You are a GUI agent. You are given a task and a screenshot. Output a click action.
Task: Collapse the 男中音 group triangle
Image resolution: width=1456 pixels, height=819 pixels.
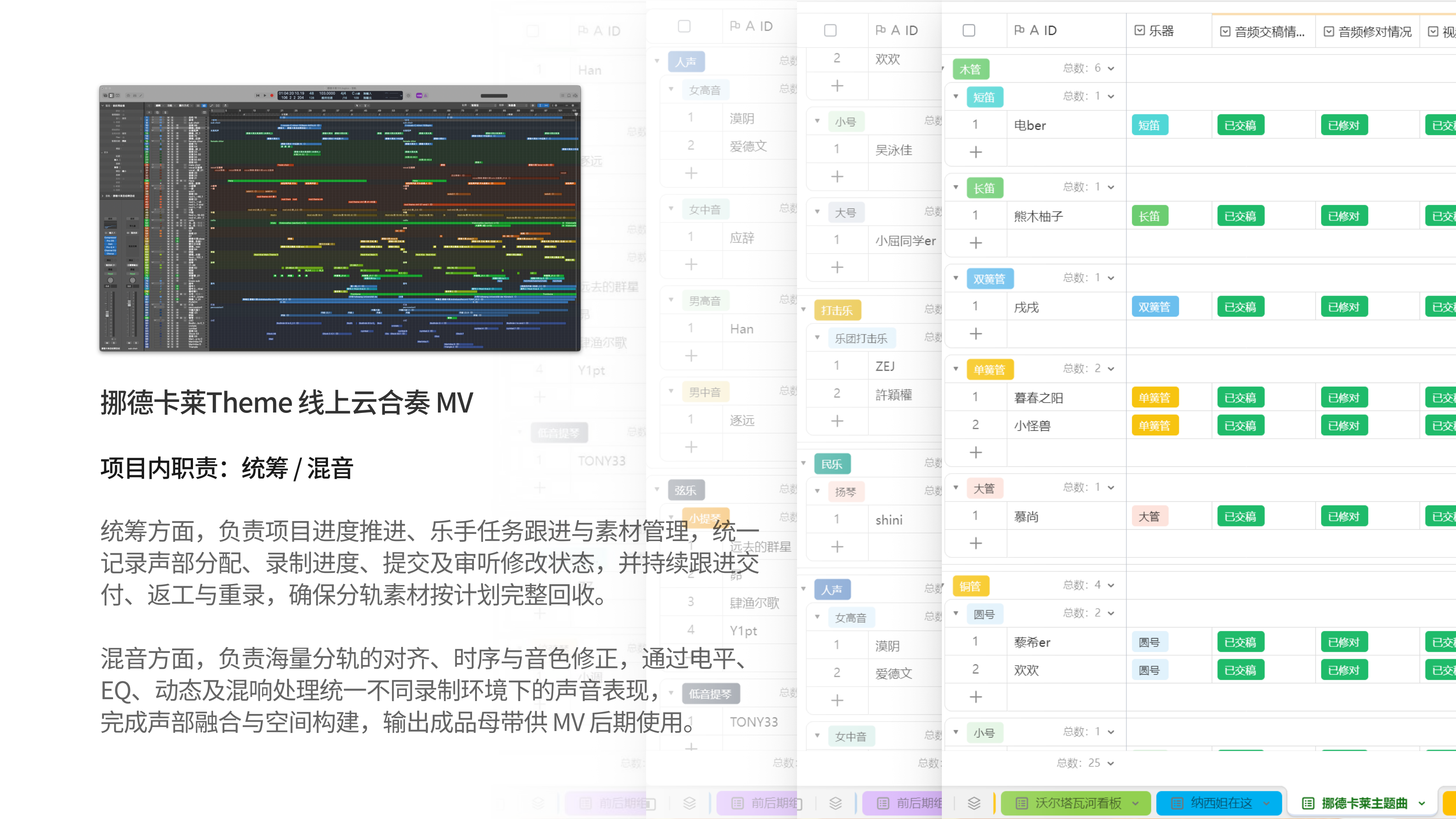pyautogui.click(x=671, y=391)
